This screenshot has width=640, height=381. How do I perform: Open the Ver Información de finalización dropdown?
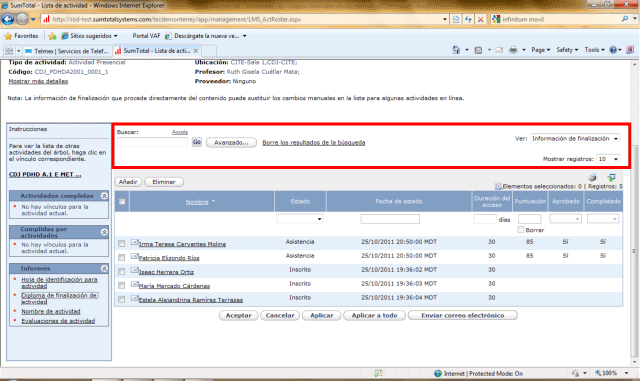click(575, 138)
